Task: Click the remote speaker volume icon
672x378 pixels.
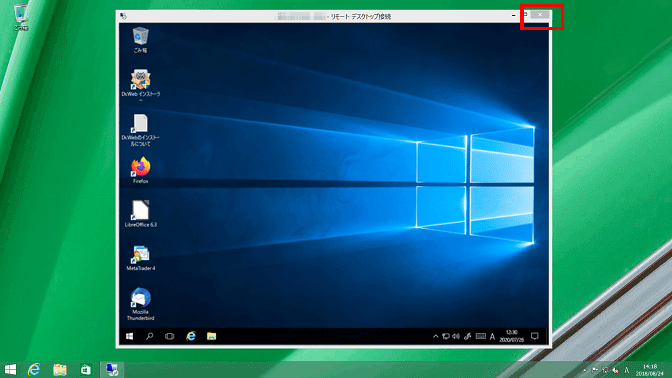Action: click(x=456, y=336)
